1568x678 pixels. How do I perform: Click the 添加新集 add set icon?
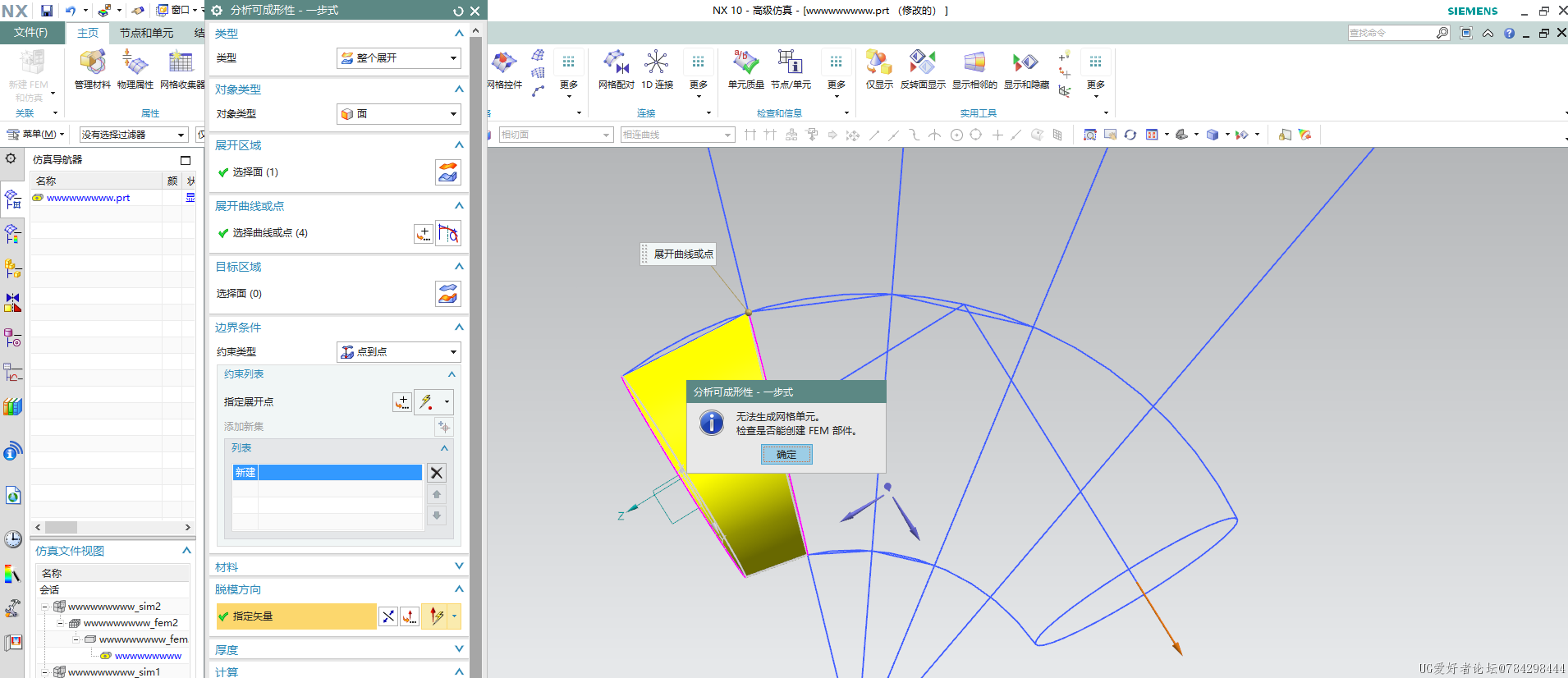(443, 427)
